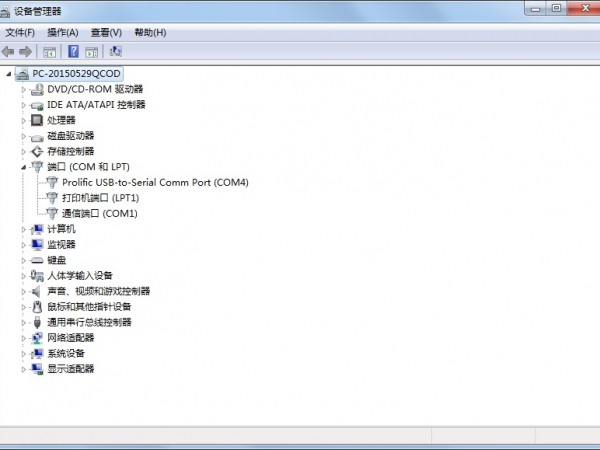Click the DVD/CD-ROM 驱动器 drive icon
600x450 pixels.
click(37, 89)
